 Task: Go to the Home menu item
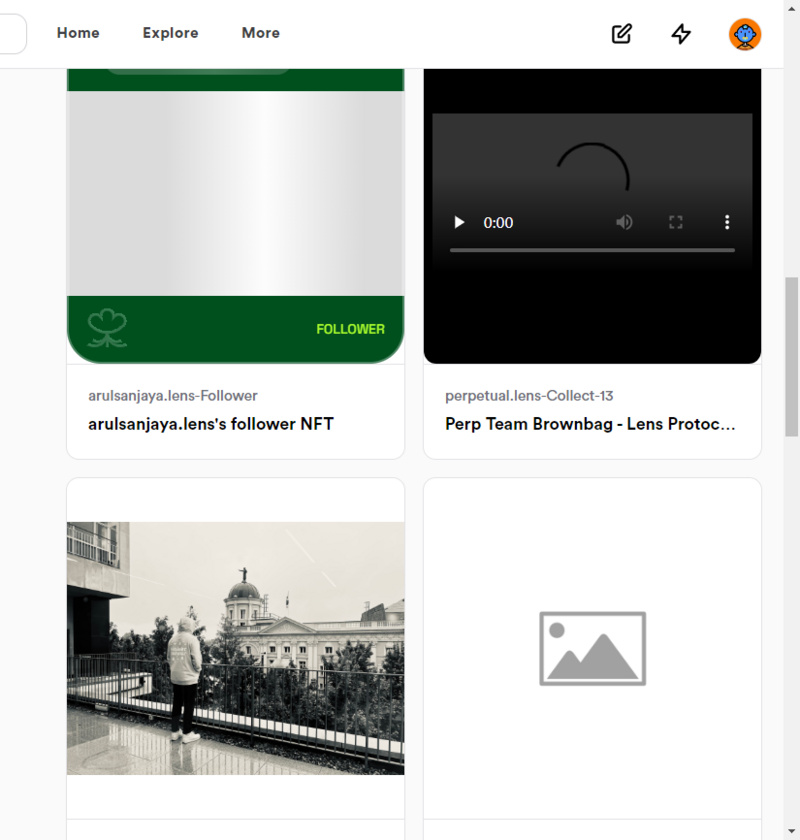tap(78, 33)
